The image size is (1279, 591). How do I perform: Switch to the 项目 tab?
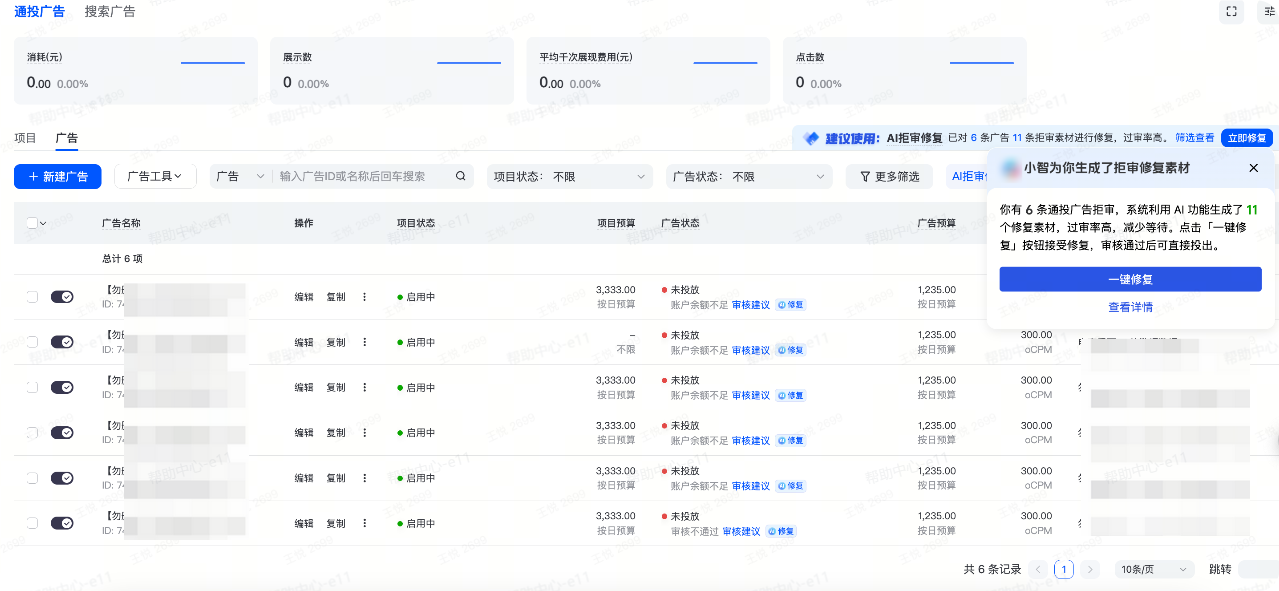coord(25,138)
